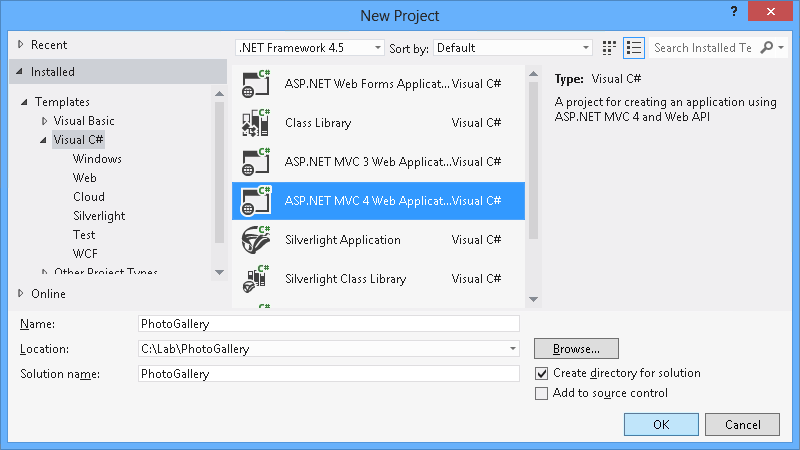Choose the Silverlight Application template icon
The width and height of the screenshot is (800, 450).
tap(256, 240)
